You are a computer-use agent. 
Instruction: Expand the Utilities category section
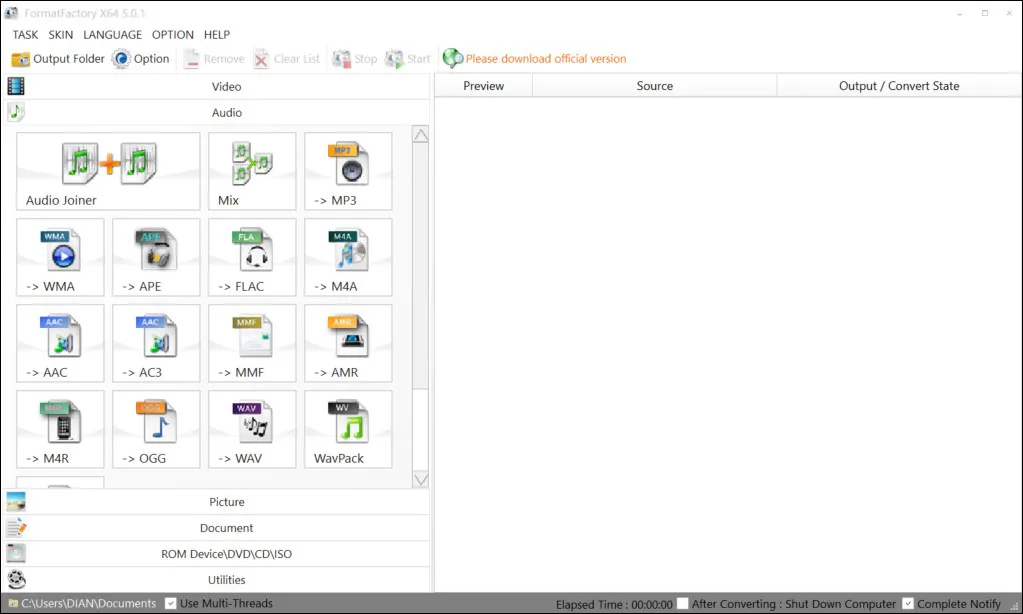pos(226,580)
